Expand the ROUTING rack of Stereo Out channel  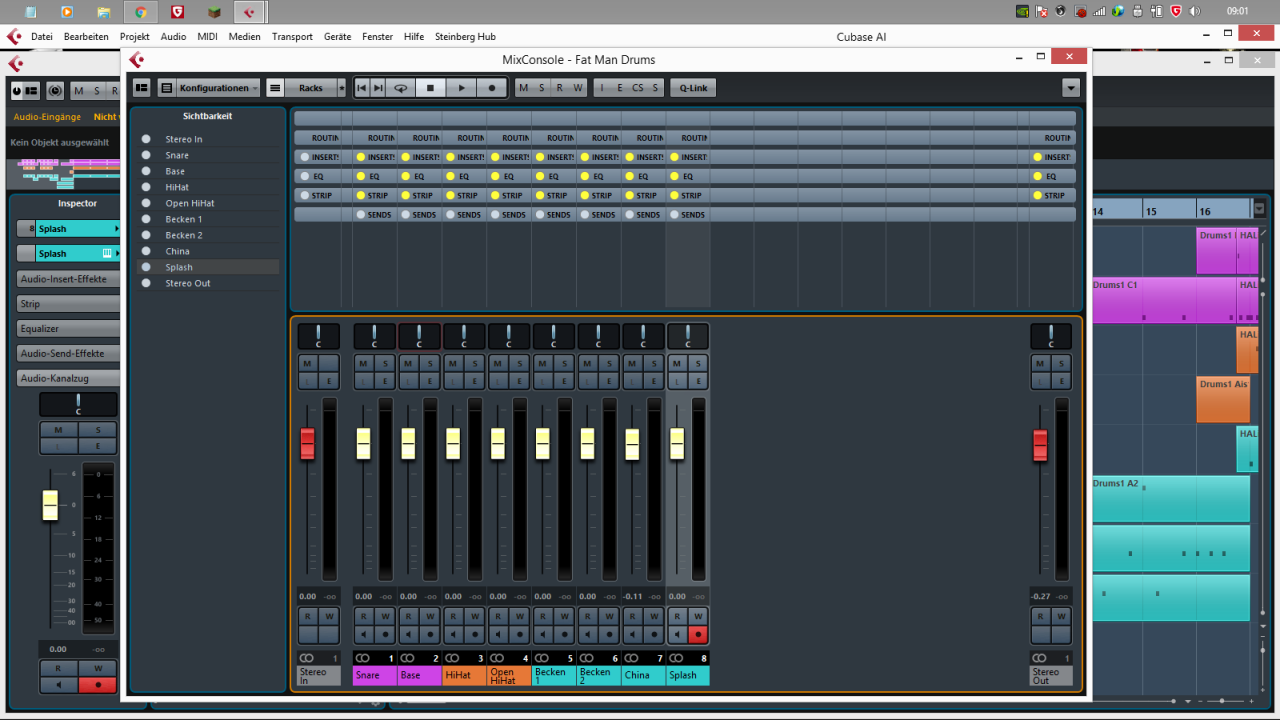coord(1052,138)
